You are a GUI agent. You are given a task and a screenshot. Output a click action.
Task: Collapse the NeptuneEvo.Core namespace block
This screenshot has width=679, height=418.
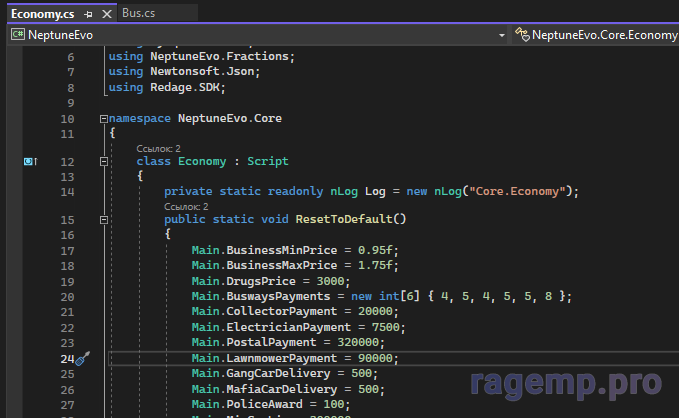click(103, 118)
